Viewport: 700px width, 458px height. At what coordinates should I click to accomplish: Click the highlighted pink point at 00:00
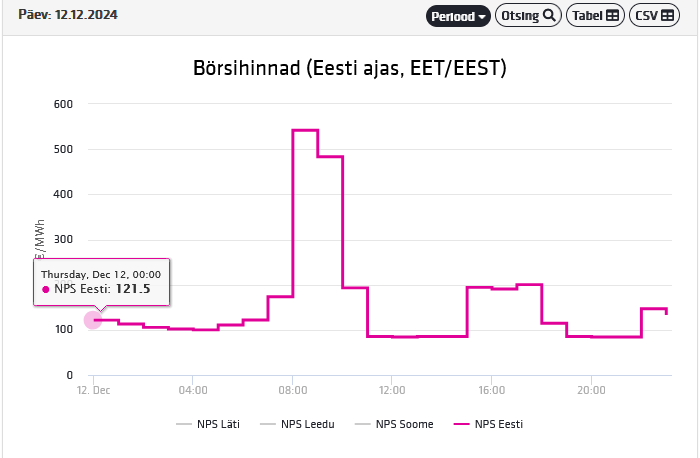click(x=93, y=320)
